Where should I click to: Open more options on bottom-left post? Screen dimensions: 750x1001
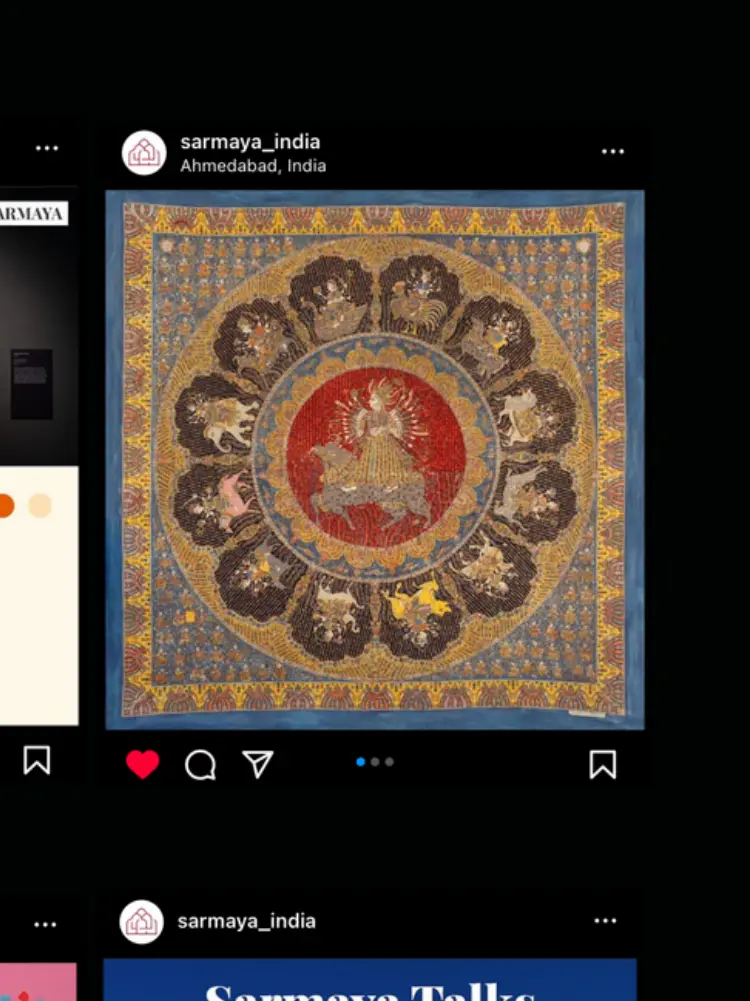coord(45,924)
